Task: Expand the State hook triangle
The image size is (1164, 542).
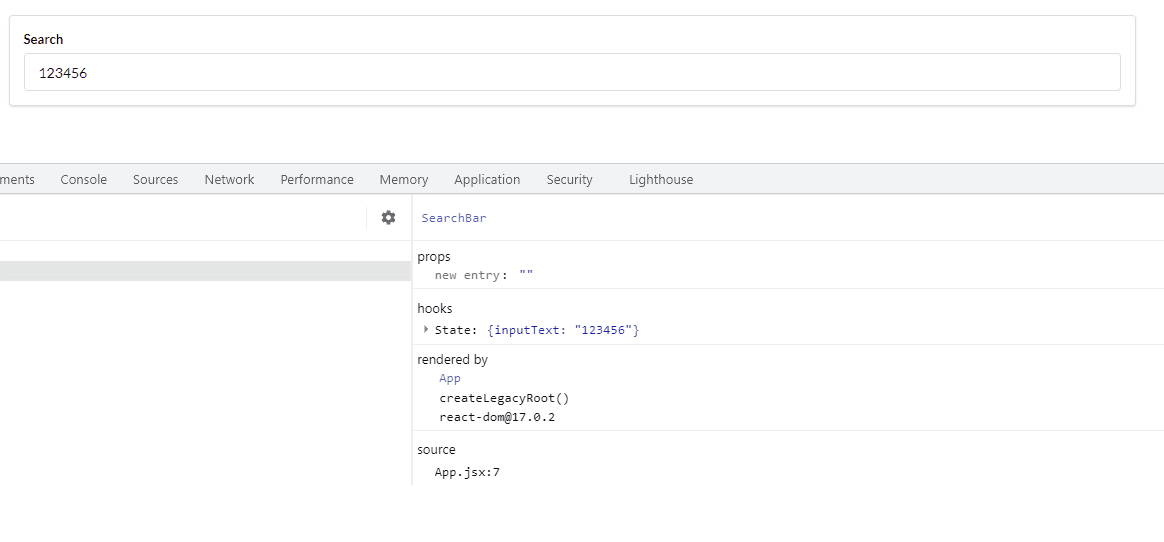Action: [426, 329]
